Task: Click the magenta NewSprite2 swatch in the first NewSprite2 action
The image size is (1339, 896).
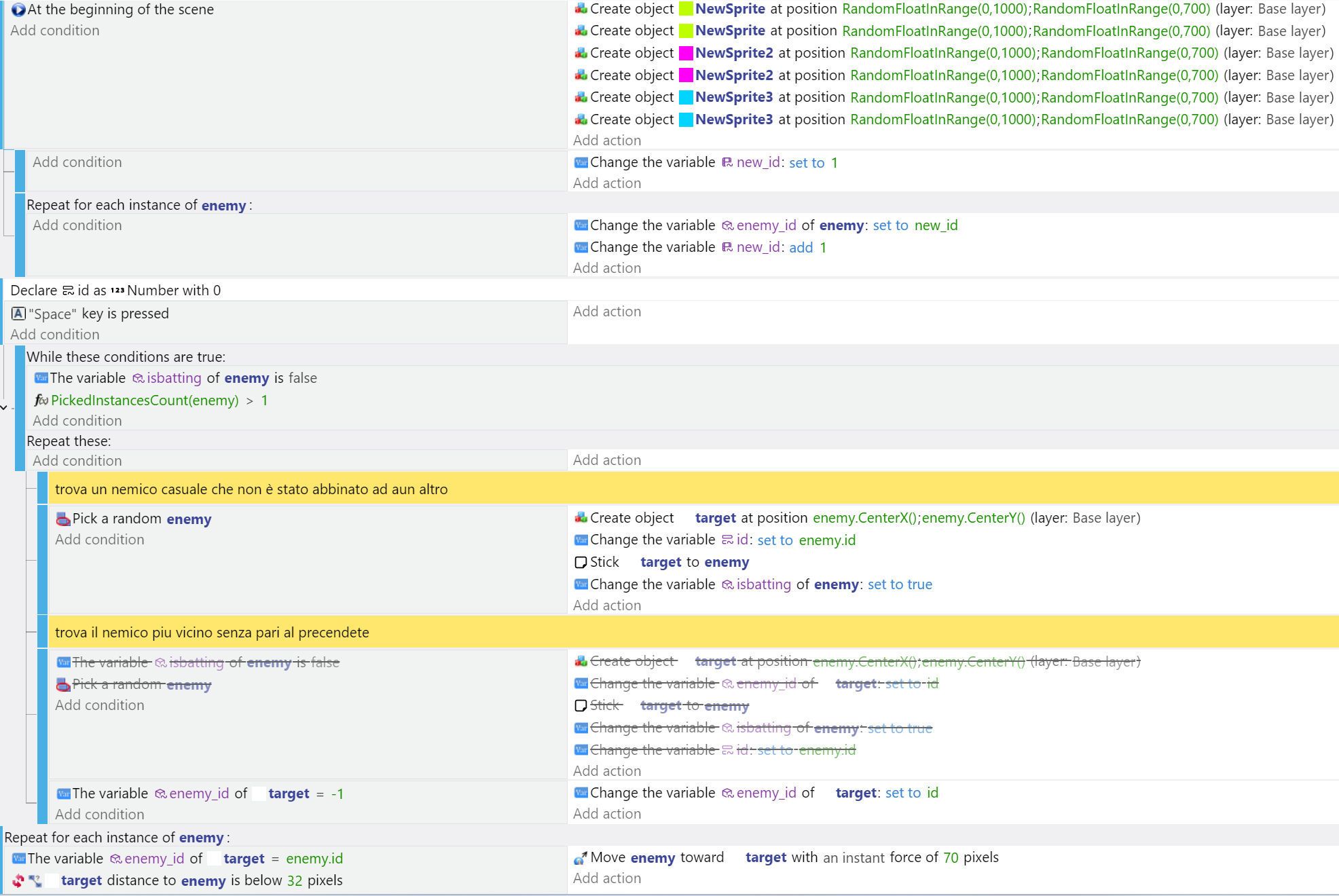Action: point(686,53)
